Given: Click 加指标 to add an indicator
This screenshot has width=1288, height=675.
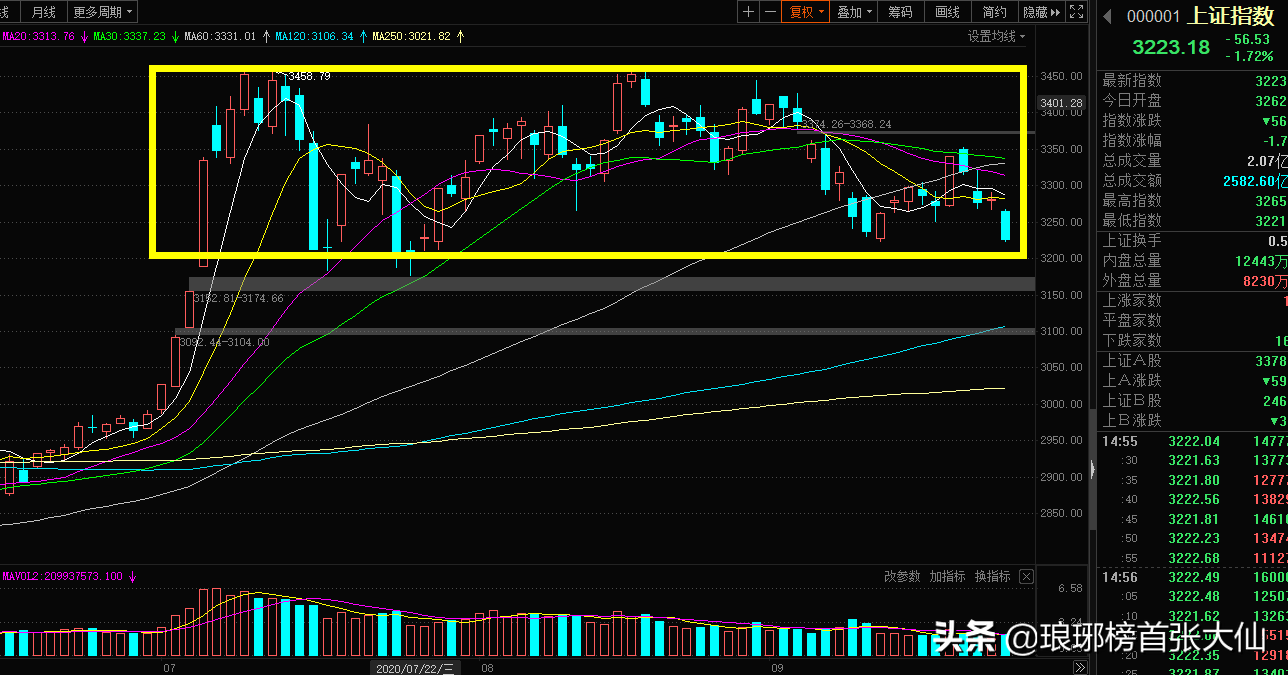Looking at the screenshot, I should 947,577.
